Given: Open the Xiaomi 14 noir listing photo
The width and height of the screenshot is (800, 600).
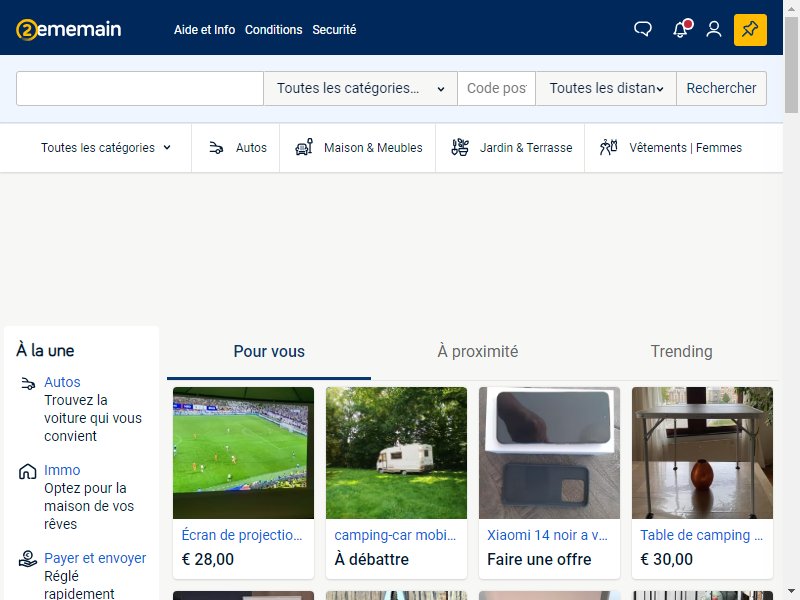Looking at the screenshot, I should 549,453.
